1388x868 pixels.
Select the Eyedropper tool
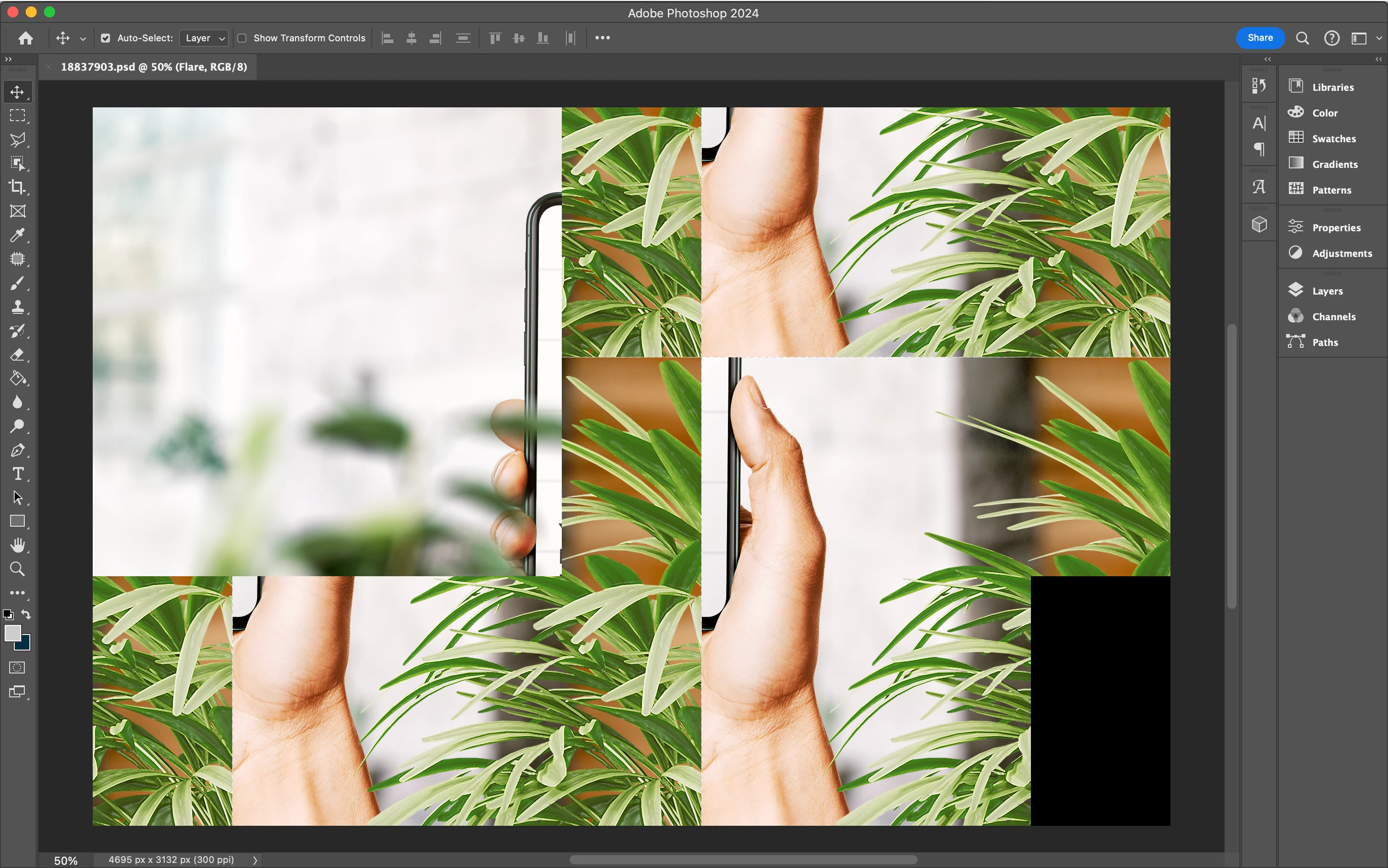pyautogui.click(x=17, y=235)
